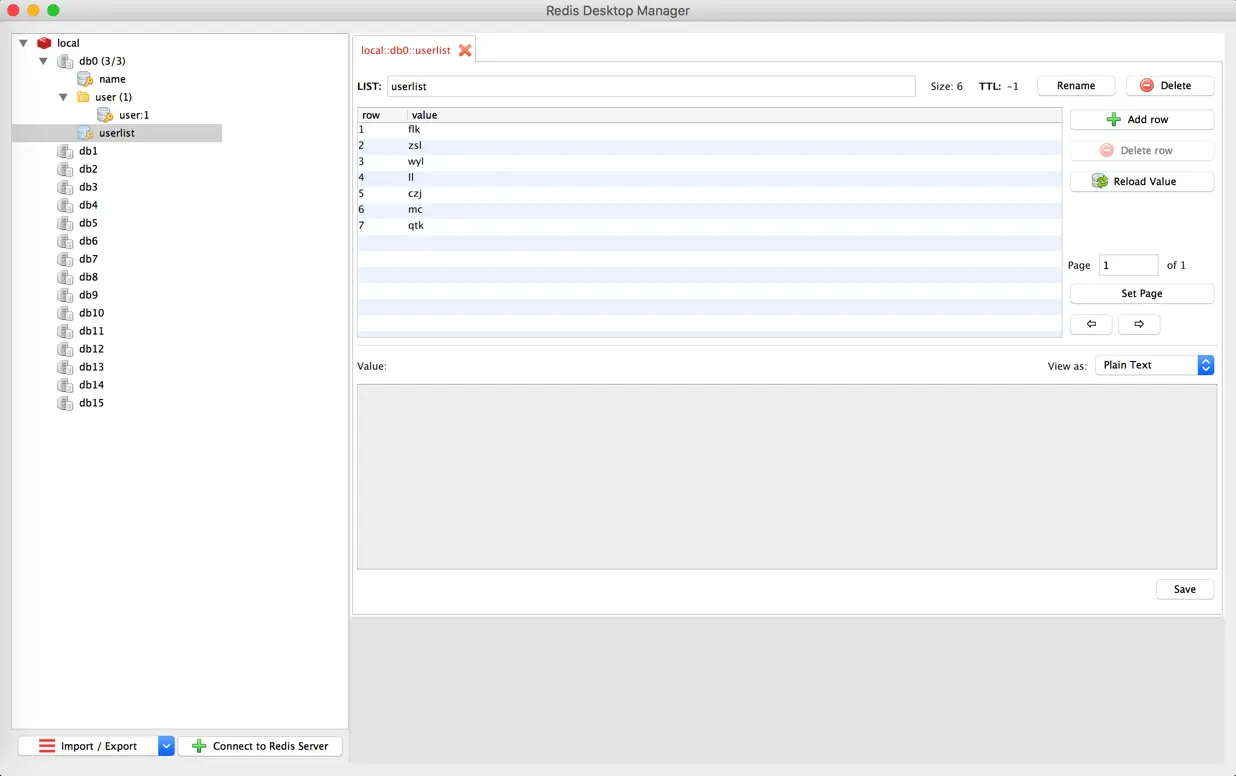Click the db1 database icon

point(65,151)
